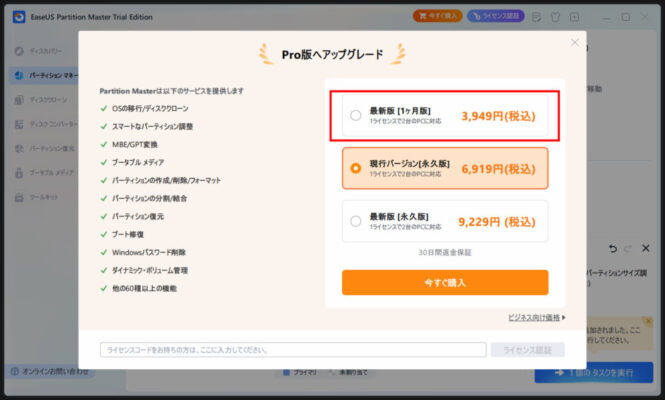Click the Windowsパスワード削除 feature text

point(149,252)
